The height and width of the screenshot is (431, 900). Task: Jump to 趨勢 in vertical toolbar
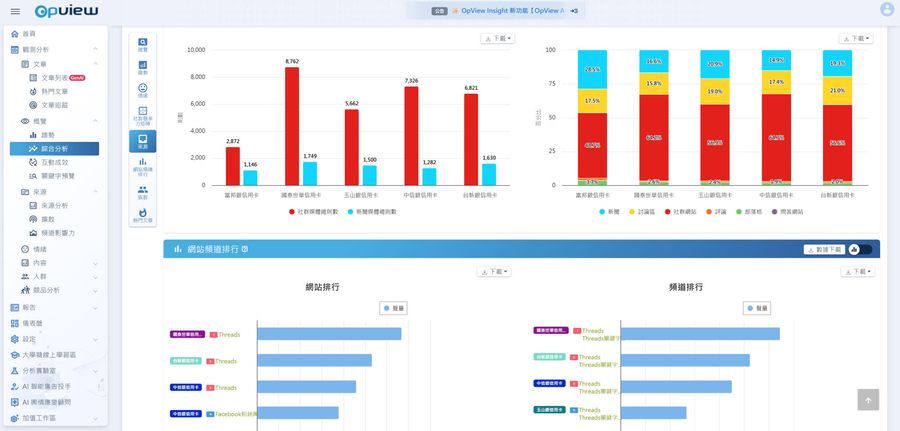tap(142, 68)
